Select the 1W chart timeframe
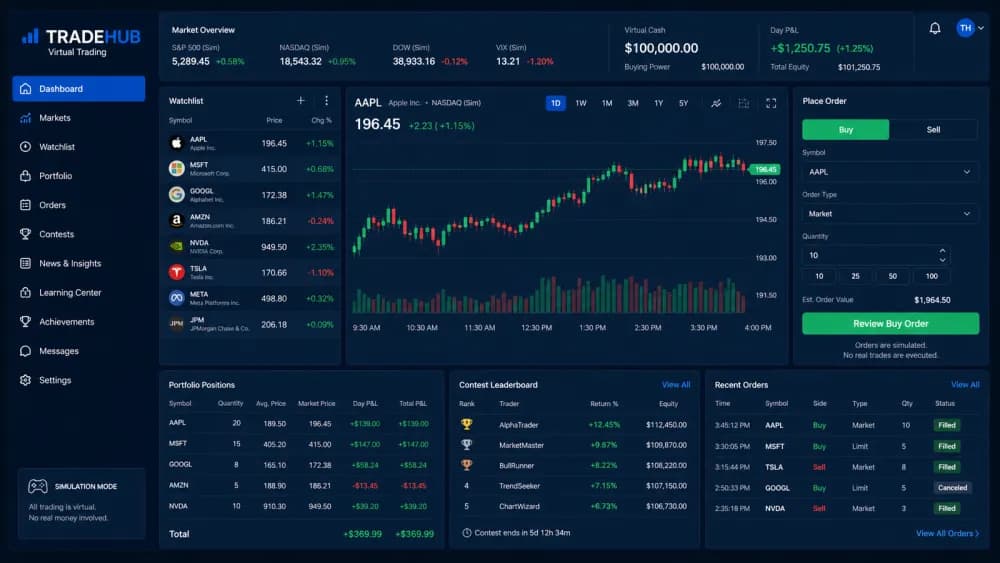Screen dimensions: 1000x563 pos(581,103)
